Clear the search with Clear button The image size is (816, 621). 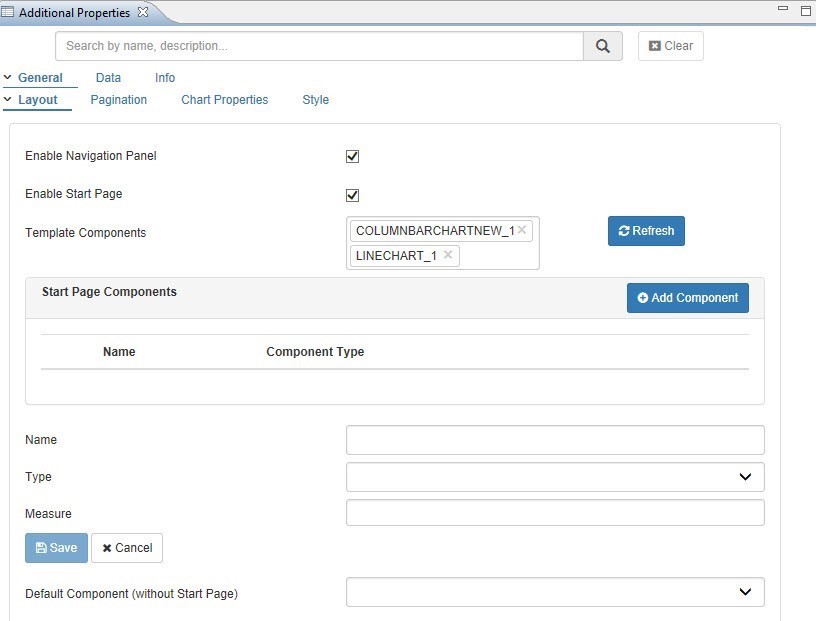click(x=670, y=46)
